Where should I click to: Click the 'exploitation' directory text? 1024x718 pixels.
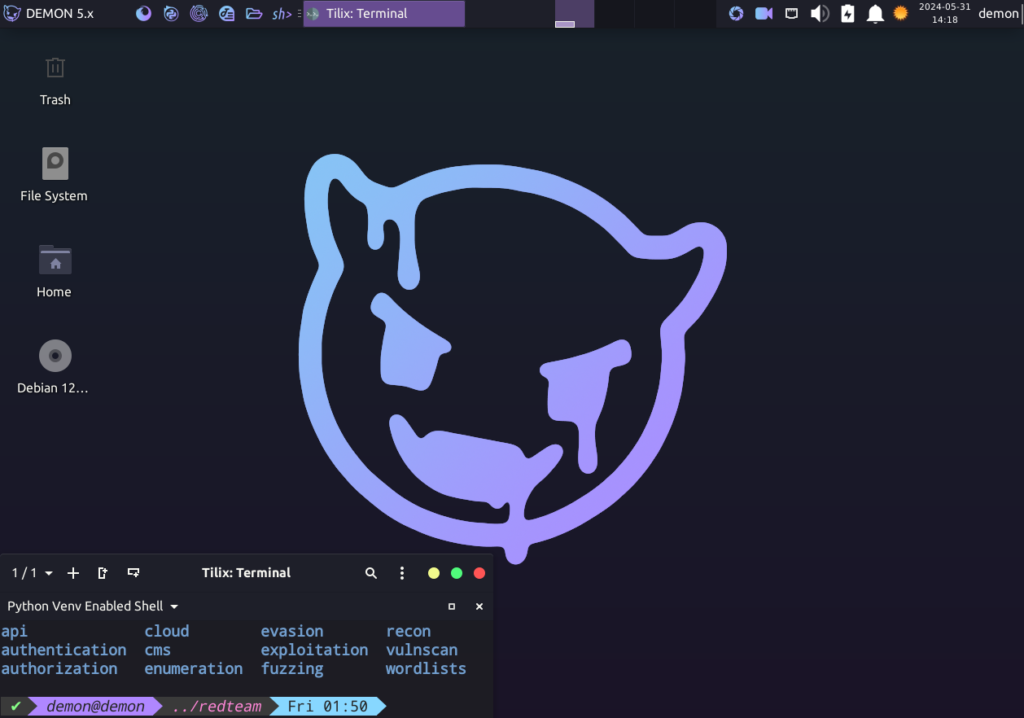pyautogui.click(x=314, y=650)
